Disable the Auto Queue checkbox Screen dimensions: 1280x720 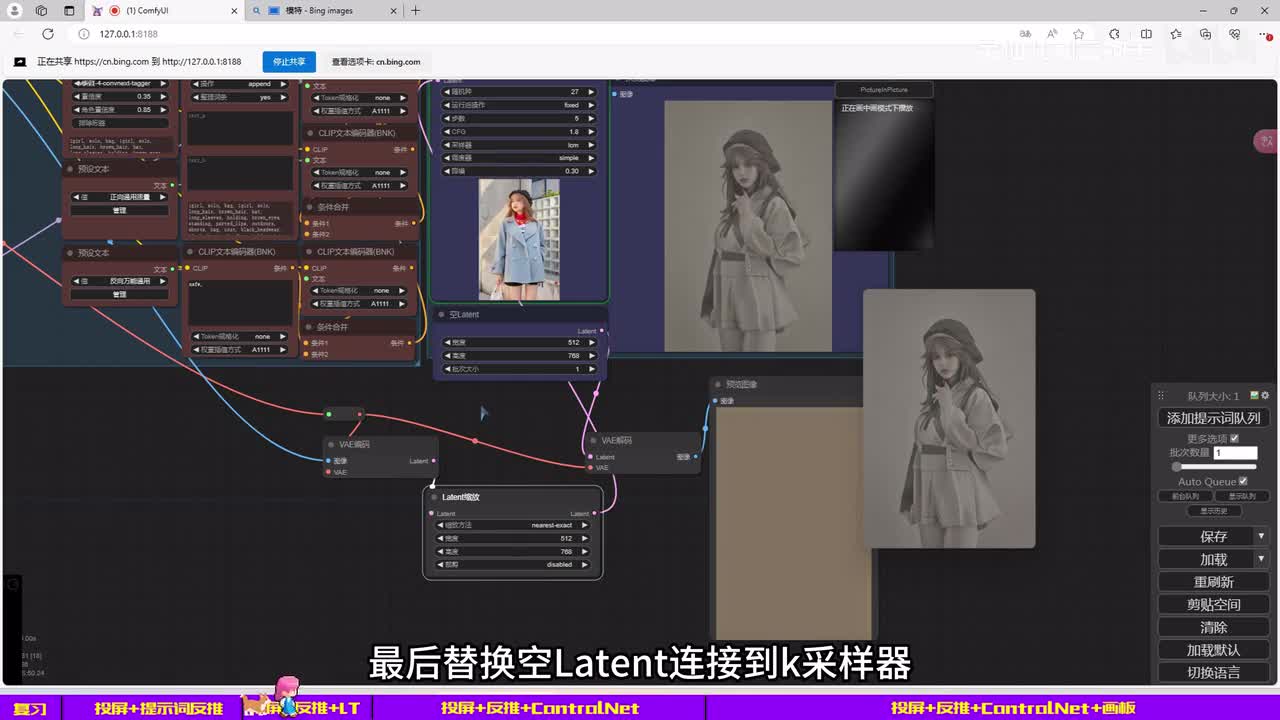point(1243,481)
